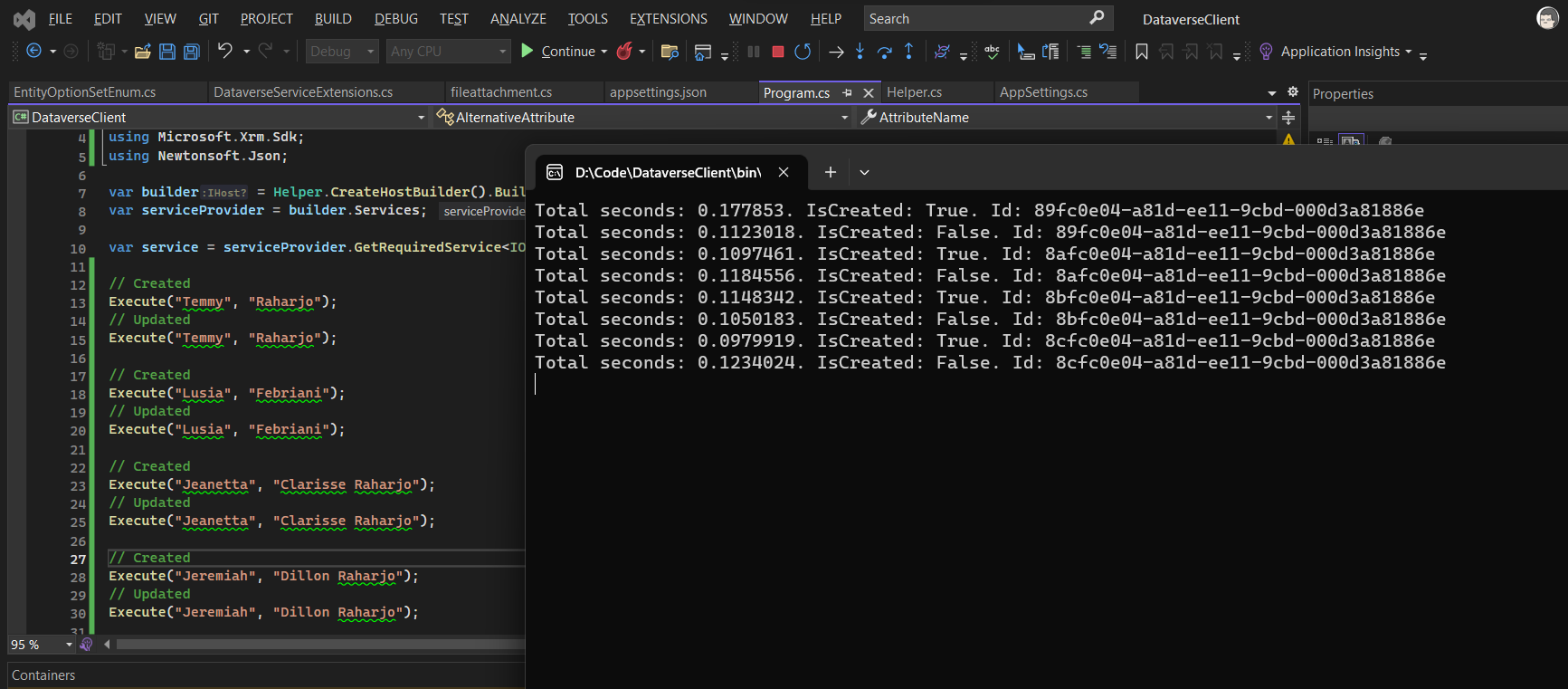Click the user account avatar
This screenshot has width=1568, height=689.
point(1547,18)
